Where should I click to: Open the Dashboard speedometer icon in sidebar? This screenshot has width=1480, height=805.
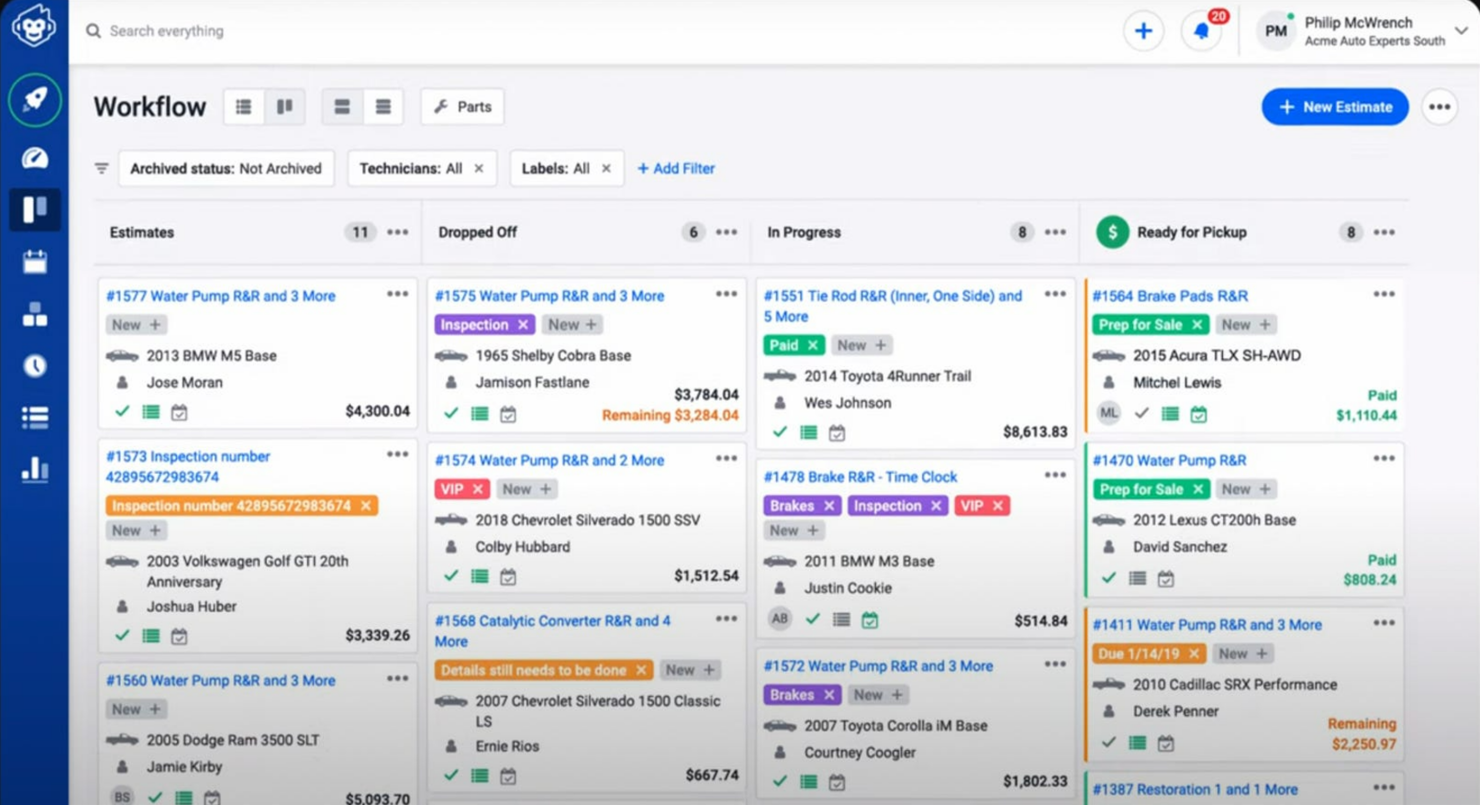[x=35, y=157]
